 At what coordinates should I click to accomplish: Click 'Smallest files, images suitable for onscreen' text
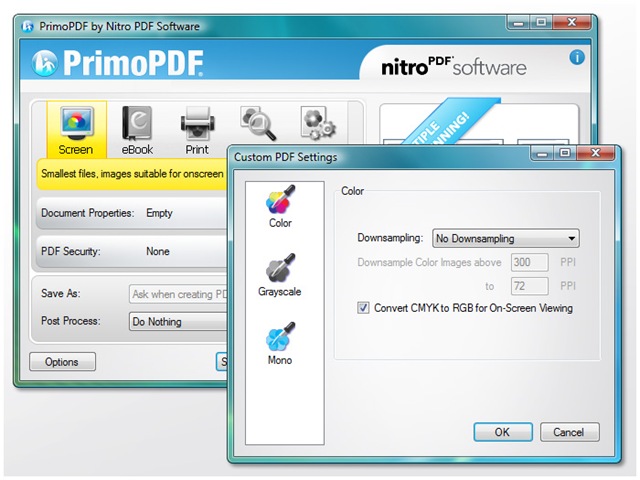(132, 174)
